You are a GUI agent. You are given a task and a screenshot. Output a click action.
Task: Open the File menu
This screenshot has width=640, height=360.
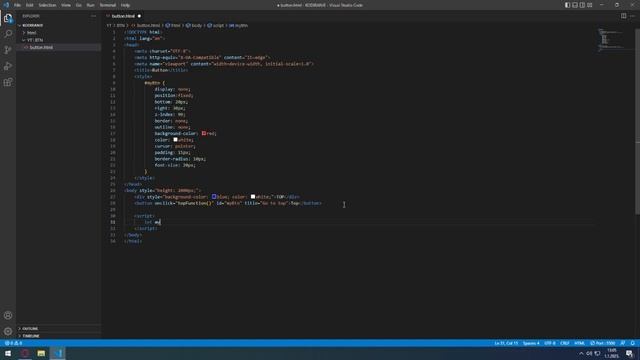17,5
